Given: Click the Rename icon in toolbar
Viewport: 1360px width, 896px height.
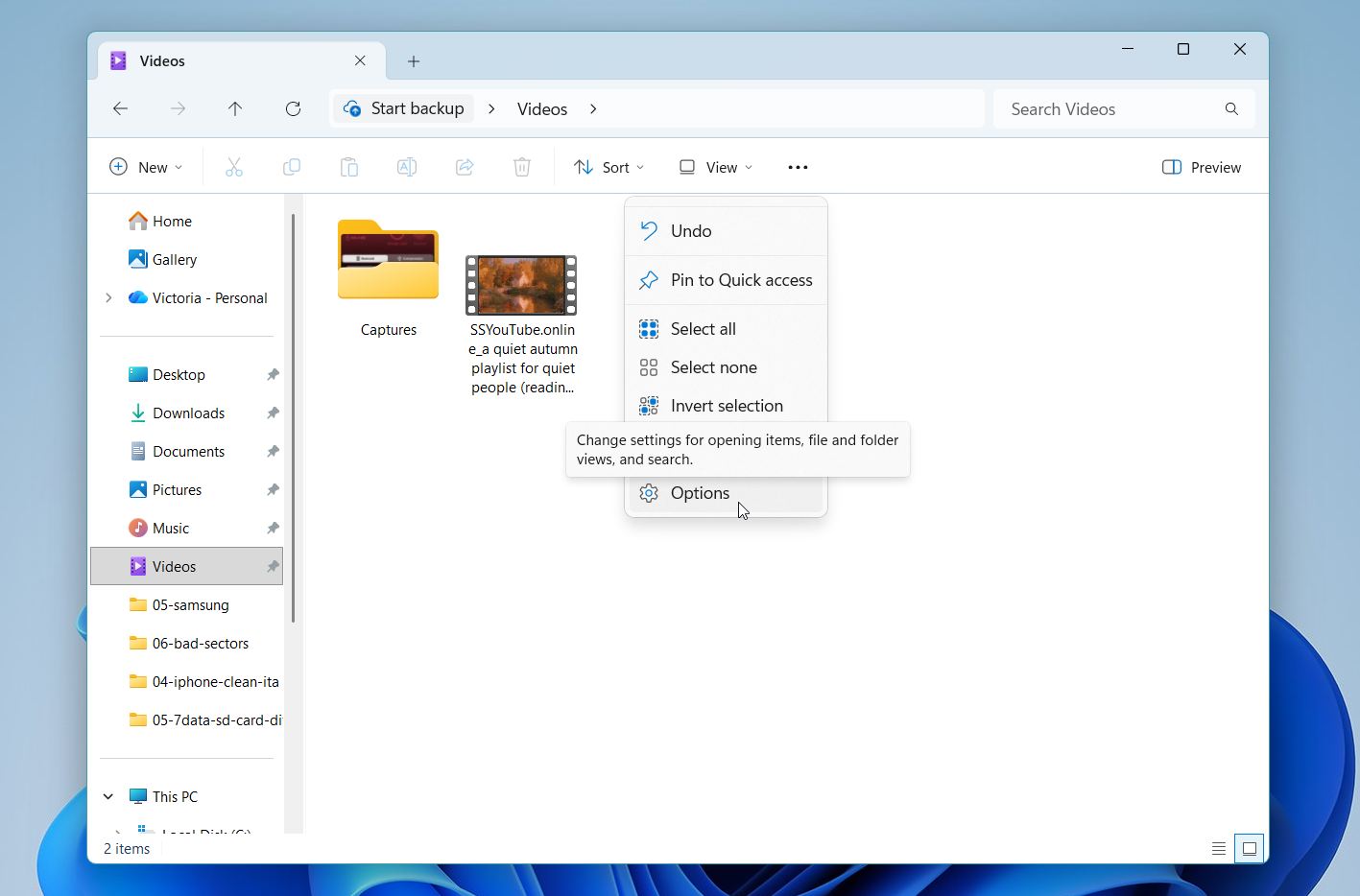Looking at the screenshot, I should point(407,167).
